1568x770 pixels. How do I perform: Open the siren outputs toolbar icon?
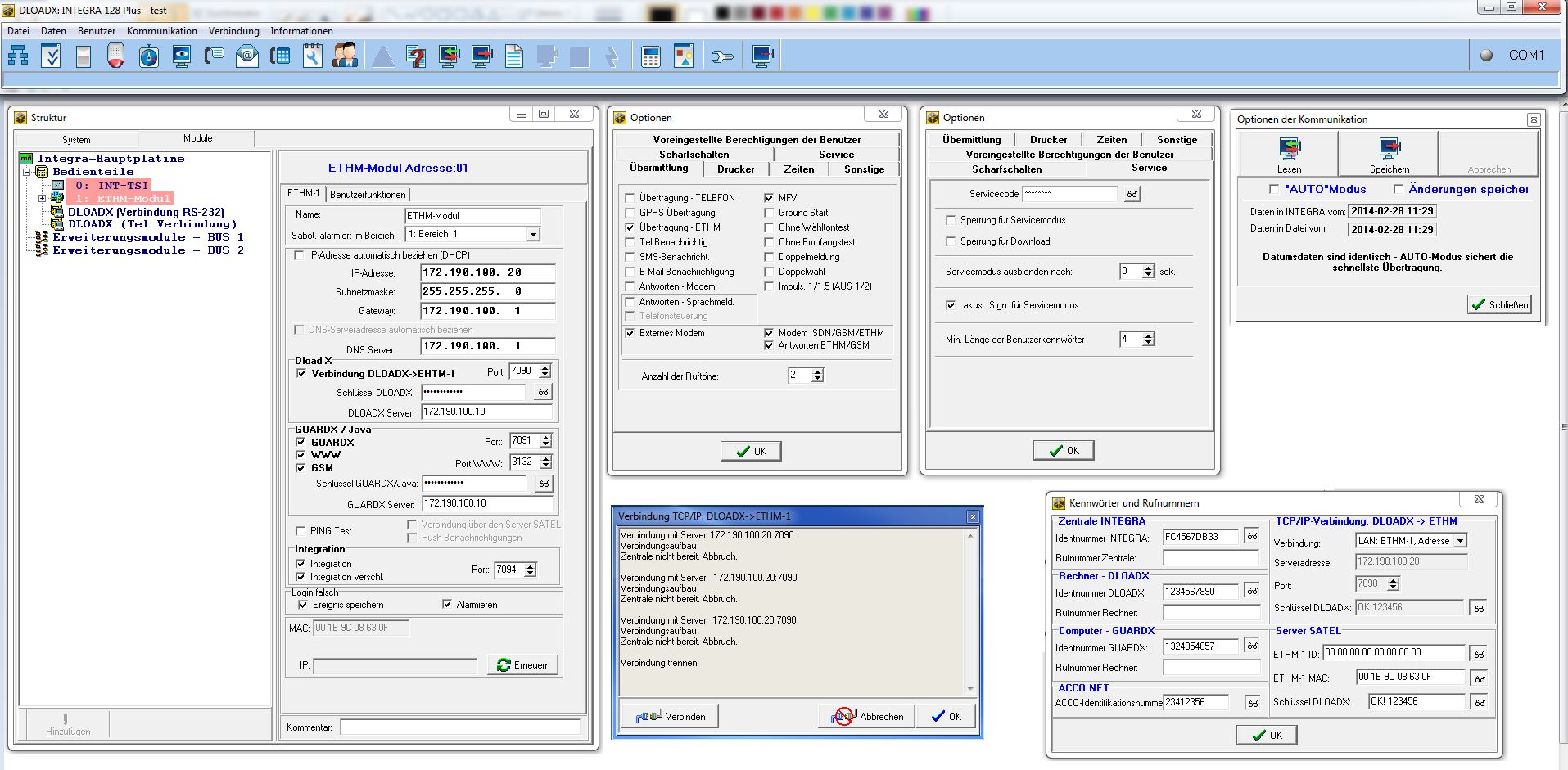tap(115, 56)
